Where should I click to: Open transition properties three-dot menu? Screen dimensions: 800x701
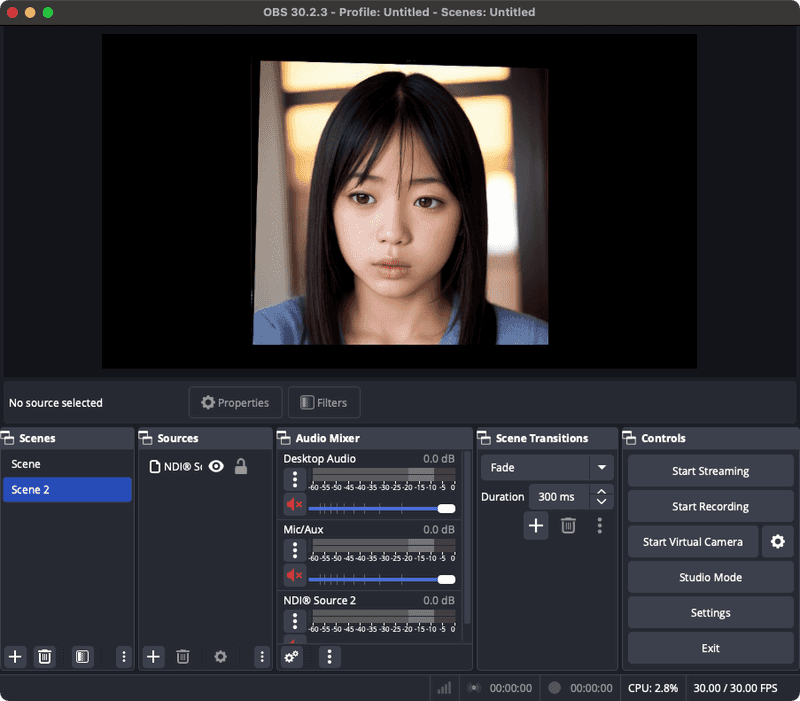click(599, 525)
